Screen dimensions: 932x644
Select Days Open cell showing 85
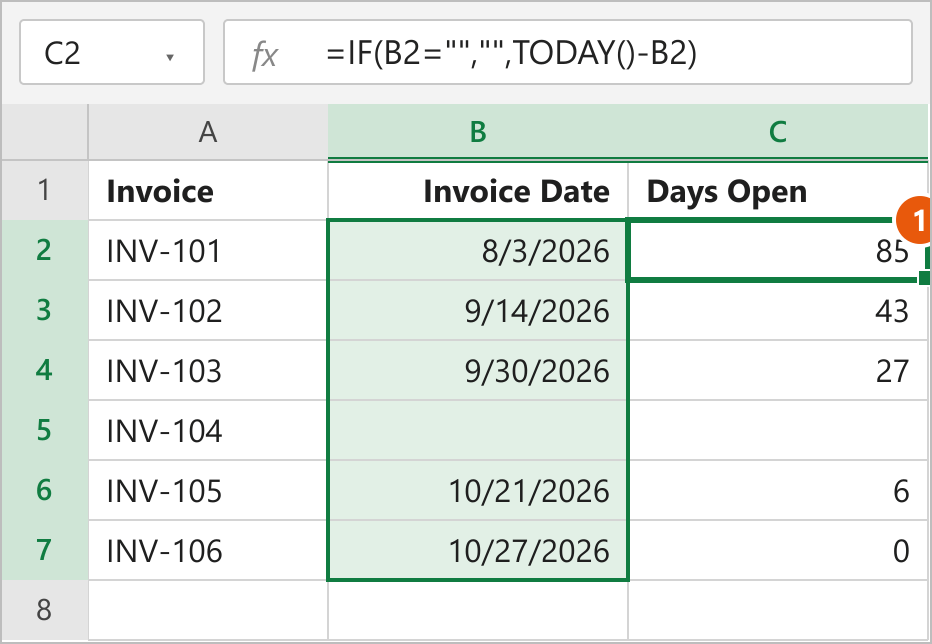(x=777, y=250)
